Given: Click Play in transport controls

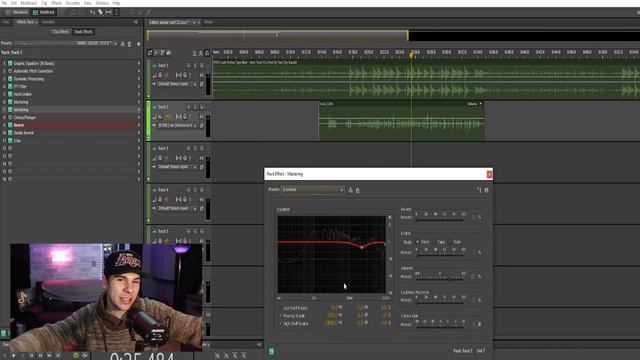Looking at the screenshot, I should (13, 356).
